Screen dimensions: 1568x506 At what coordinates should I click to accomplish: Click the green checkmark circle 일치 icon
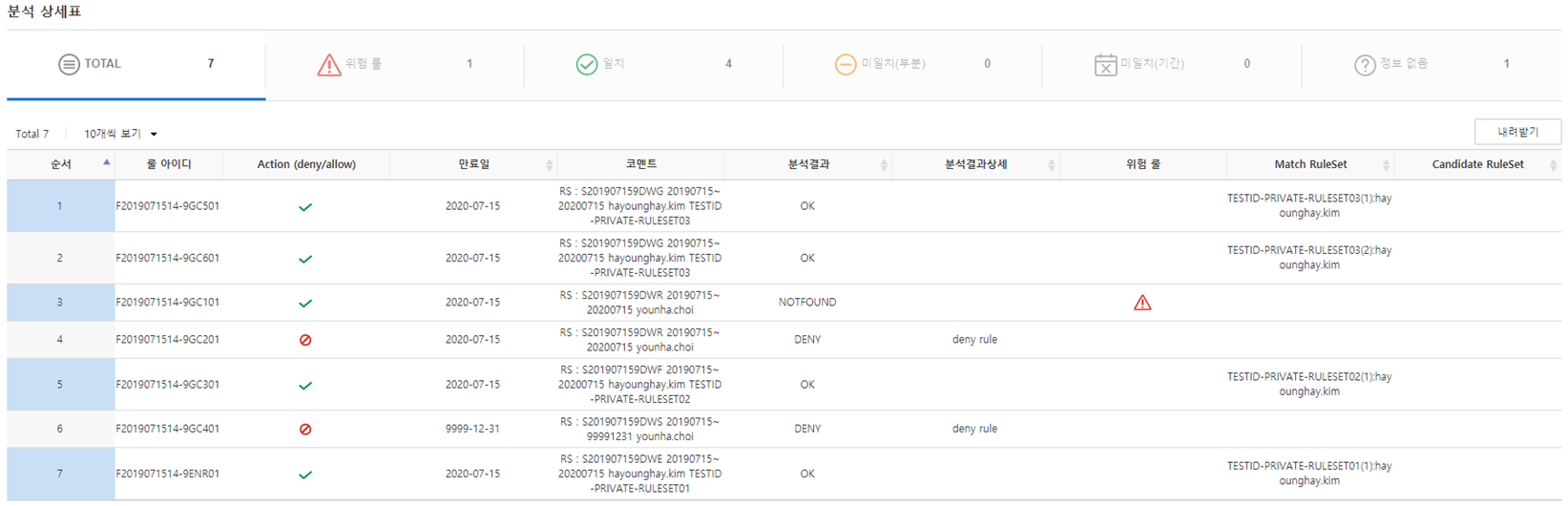tap(587, 65)
